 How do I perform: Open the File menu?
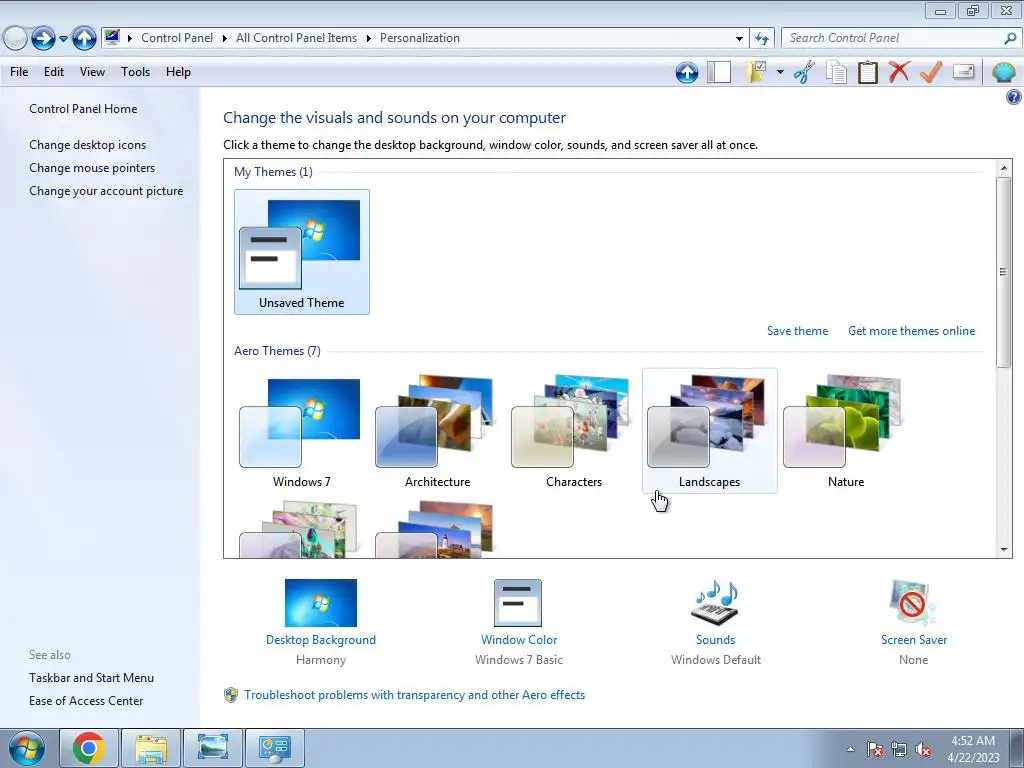[19, 72]
